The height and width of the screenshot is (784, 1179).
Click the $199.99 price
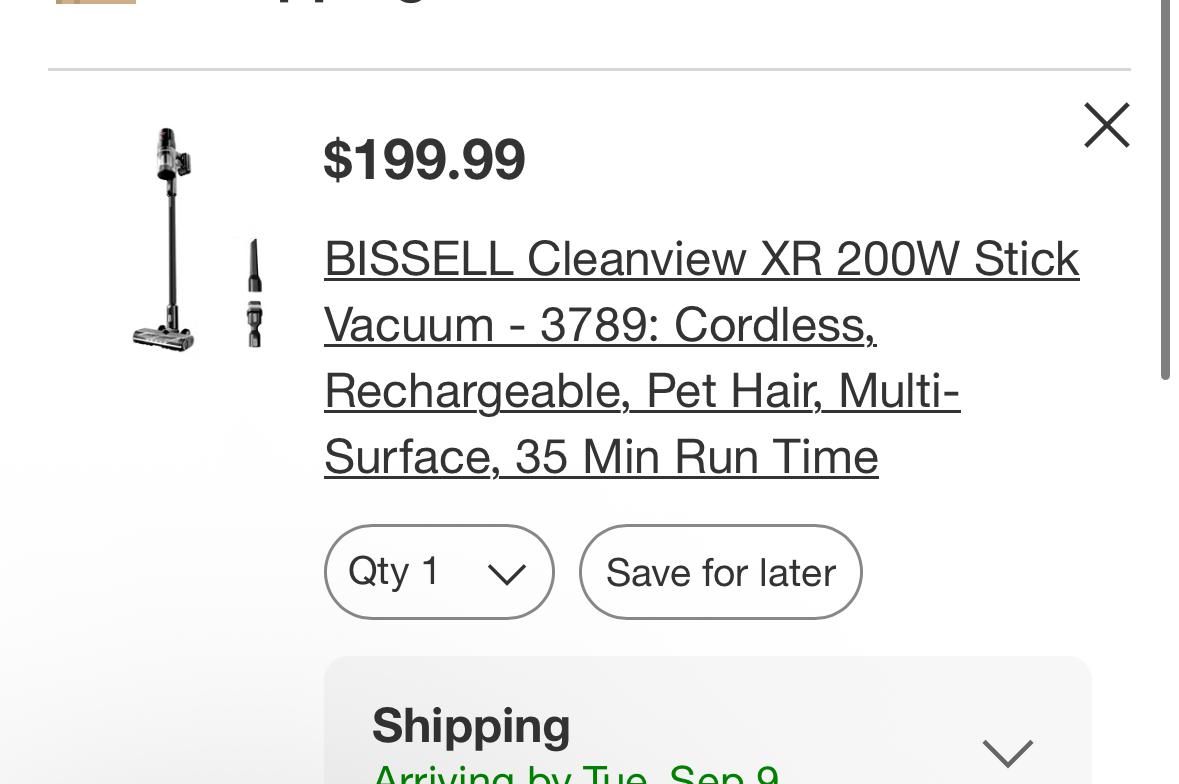tap(424, 160)
